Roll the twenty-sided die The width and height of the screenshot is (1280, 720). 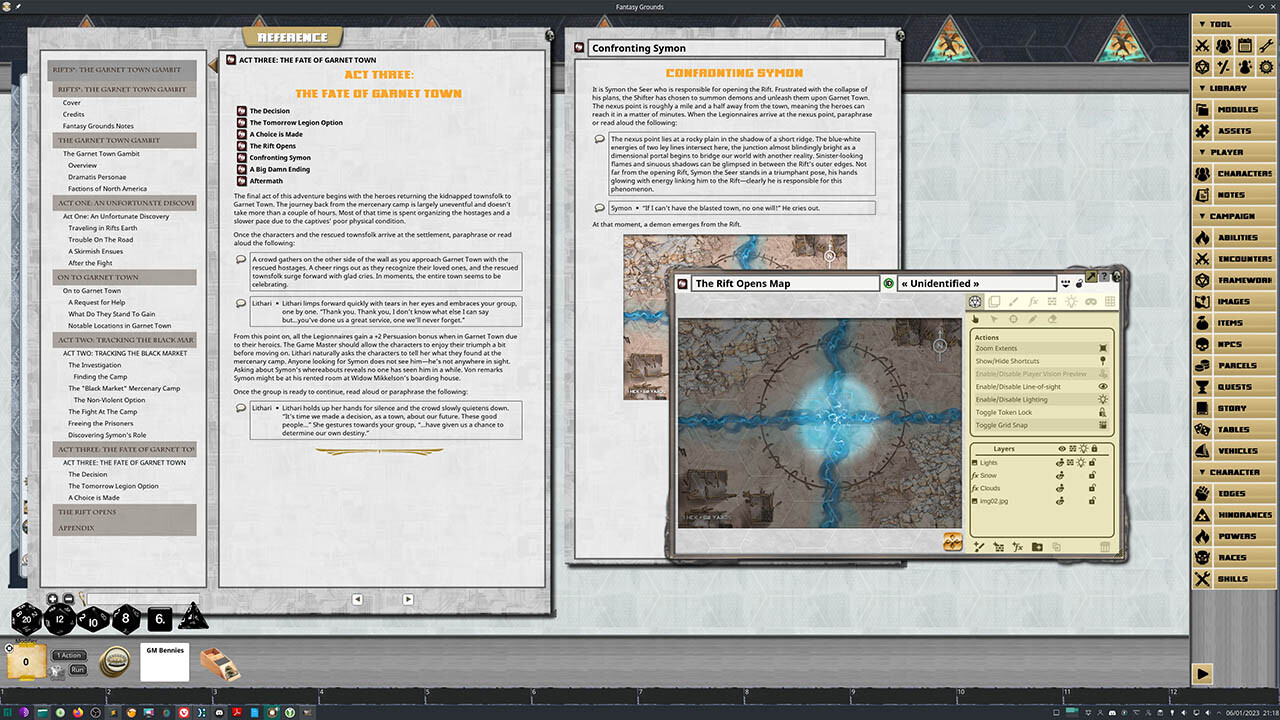25,619
